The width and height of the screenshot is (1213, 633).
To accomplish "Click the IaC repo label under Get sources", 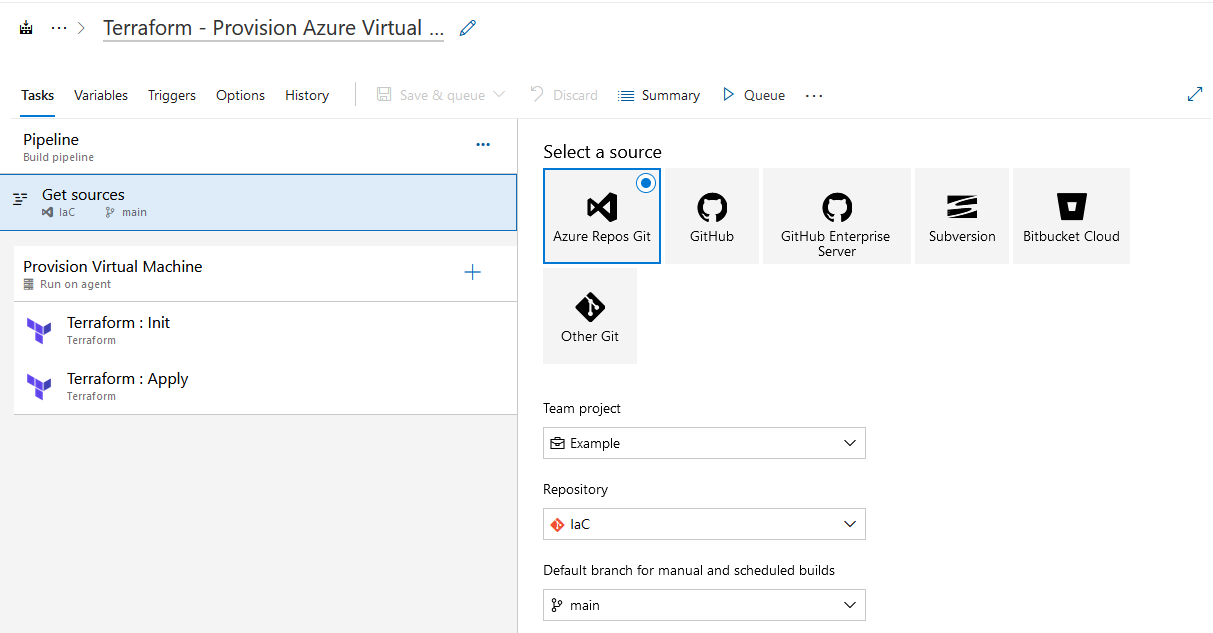I will click(x=67, y=213).
